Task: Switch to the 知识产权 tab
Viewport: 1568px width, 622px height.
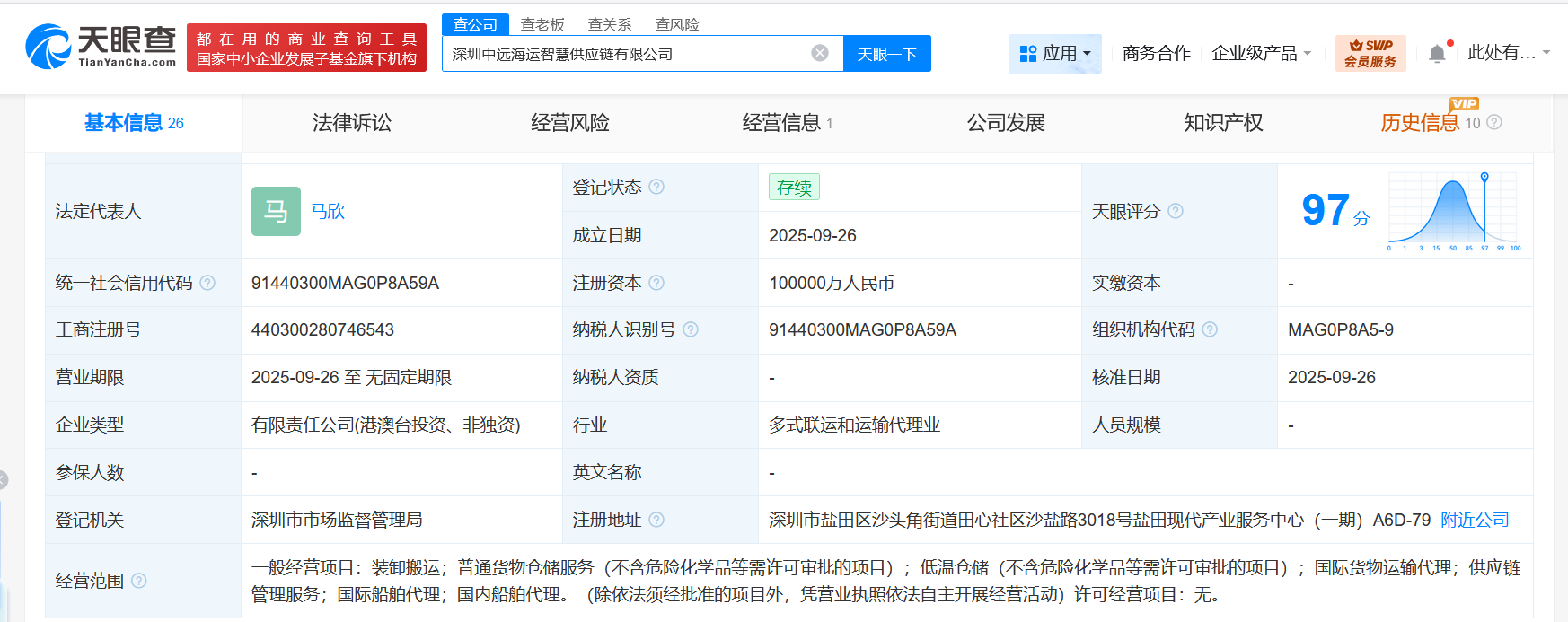Action: (1223, 123)
